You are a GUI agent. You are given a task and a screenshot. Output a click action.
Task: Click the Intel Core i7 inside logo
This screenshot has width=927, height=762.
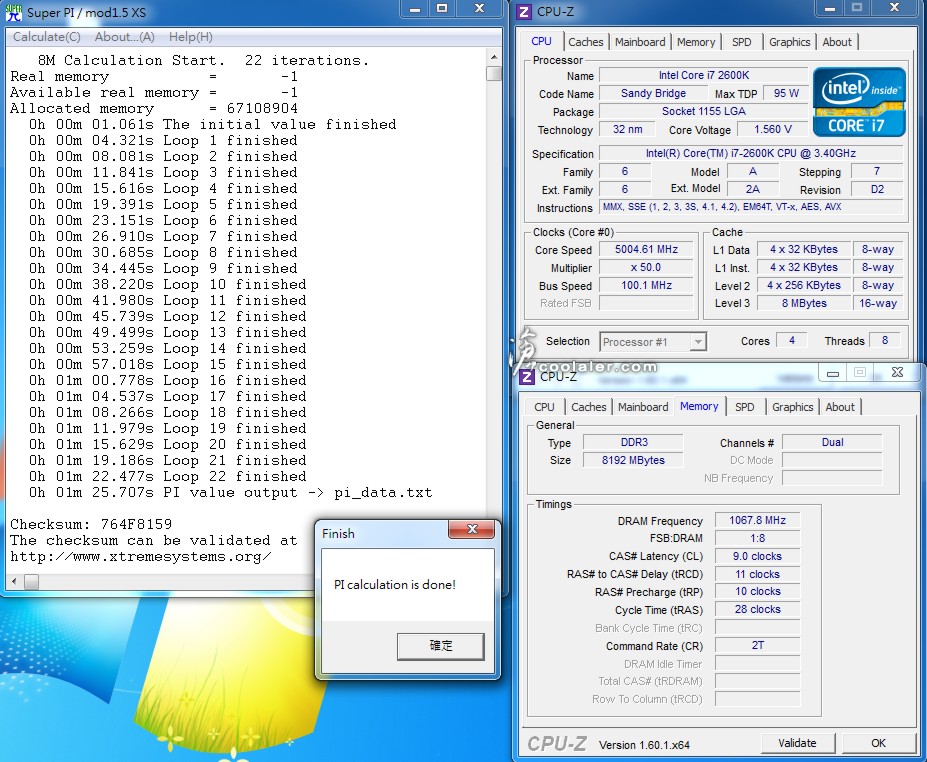[859, 102]
